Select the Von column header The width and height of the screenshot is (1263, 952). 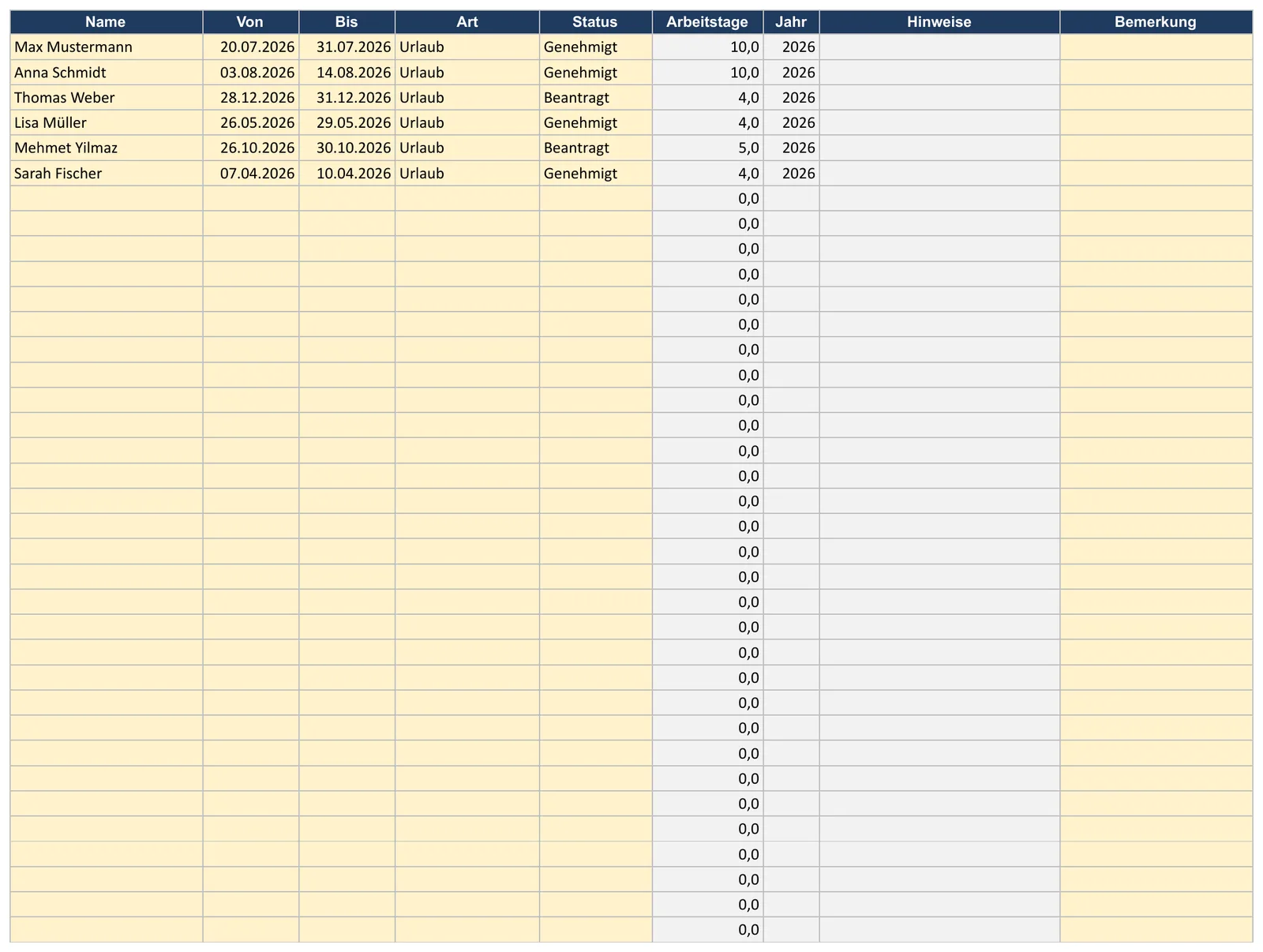(251, 22)
